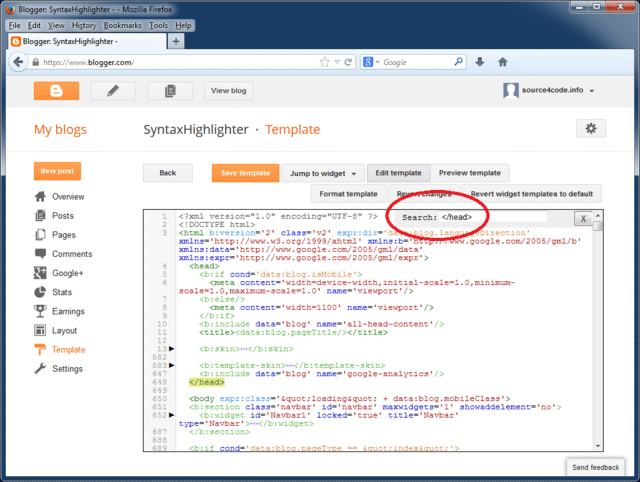Click the Settings wrench icon
Image resolution: width=640 pixels, height=482 pixels.
point(40,369)
